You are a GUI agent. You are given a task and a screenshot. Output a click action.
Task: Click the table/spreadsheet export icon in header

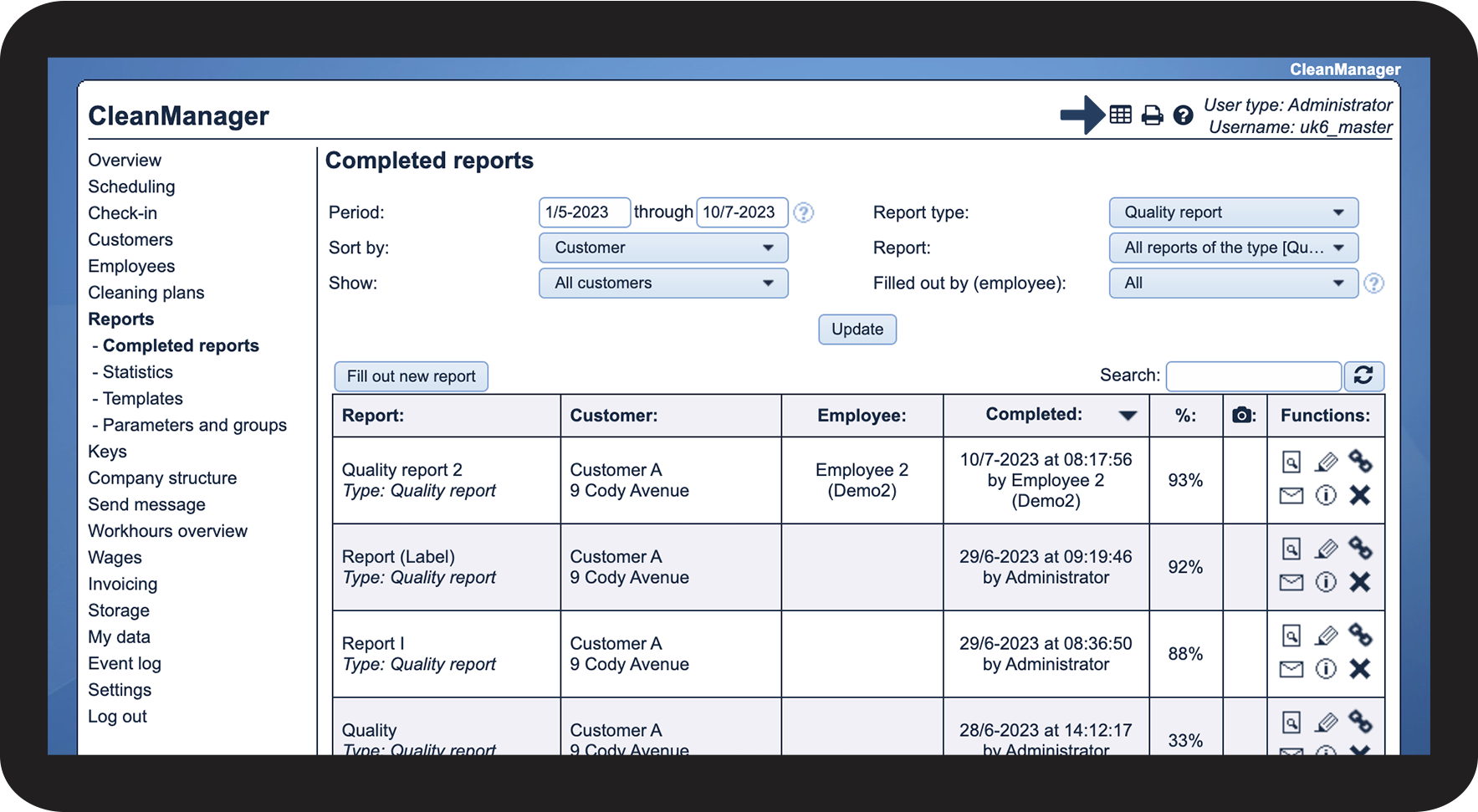click(x=1120, y=115)
